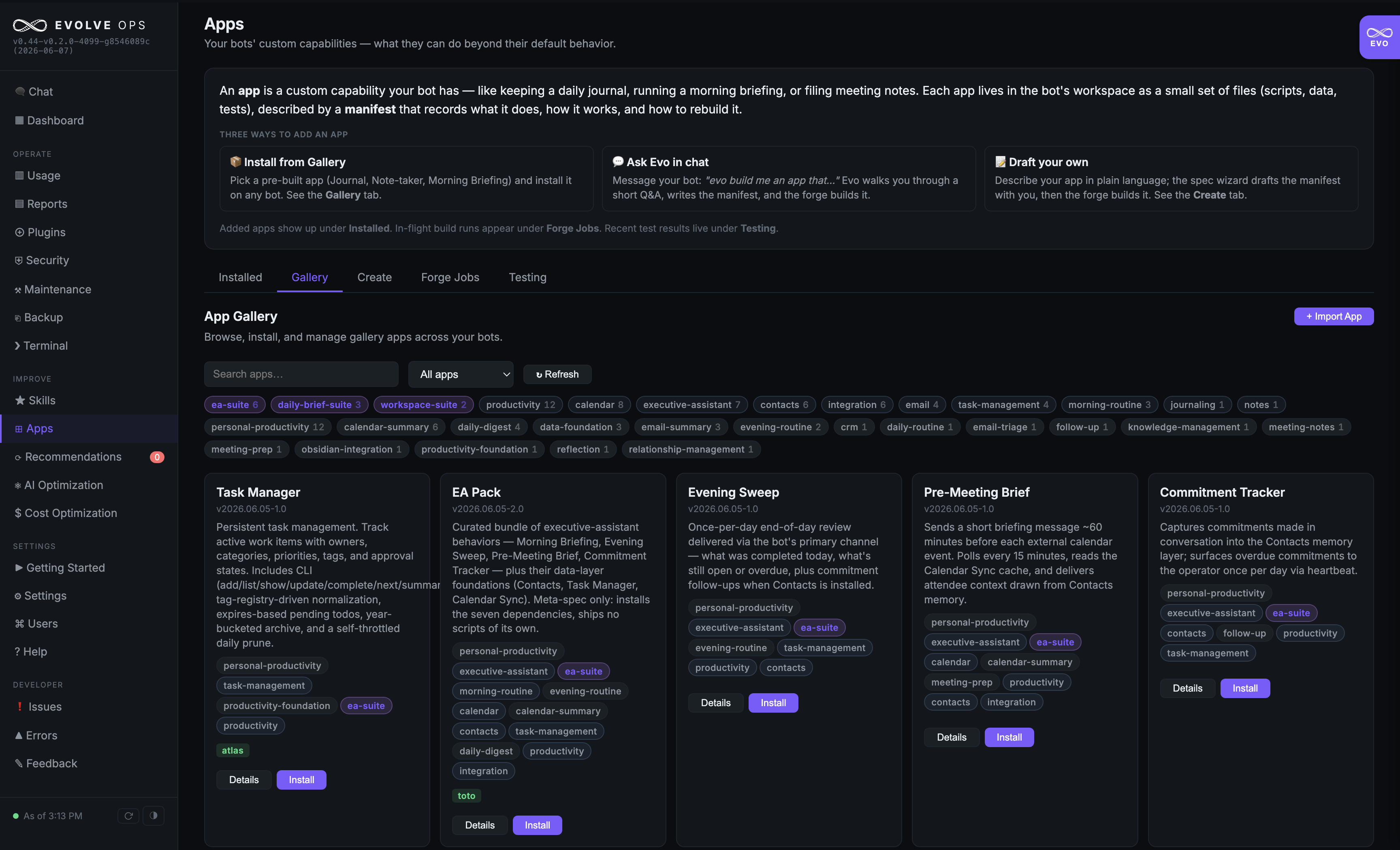Click the atlas tag on Task Manager
The image size is (1400, 850).
tap(233, 751)
